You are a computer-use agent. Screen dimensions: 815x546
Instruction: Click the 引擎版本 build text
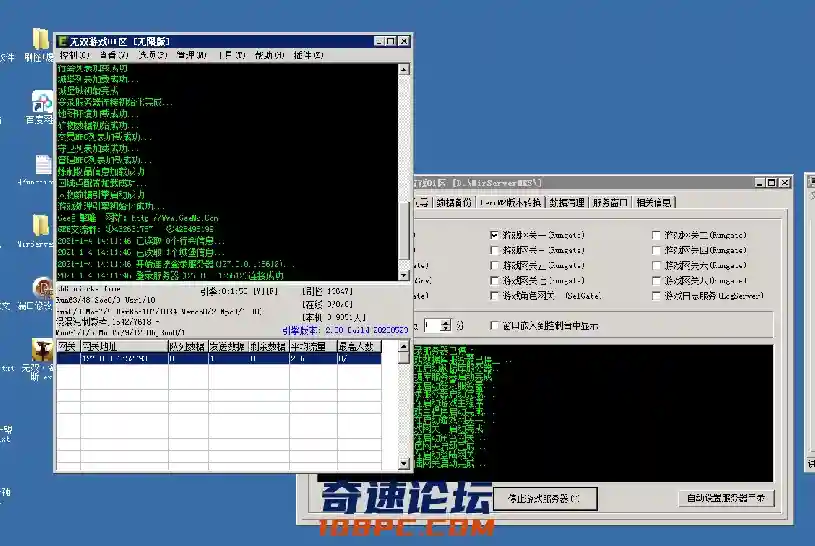click(x=346, y=330)
